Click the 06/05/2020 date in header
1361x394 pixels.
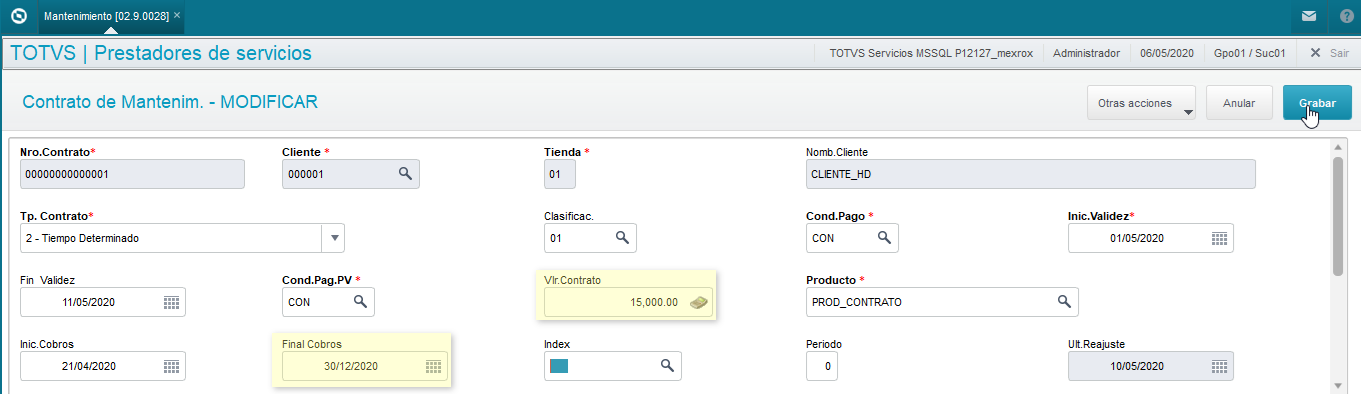(x=1166, y=53)
